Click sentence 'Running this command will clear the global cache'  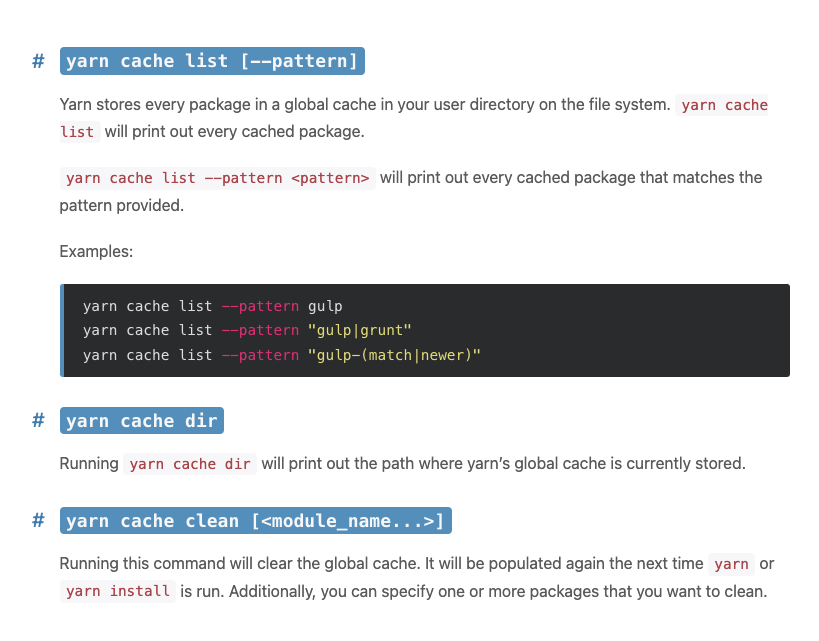point(240,564)
